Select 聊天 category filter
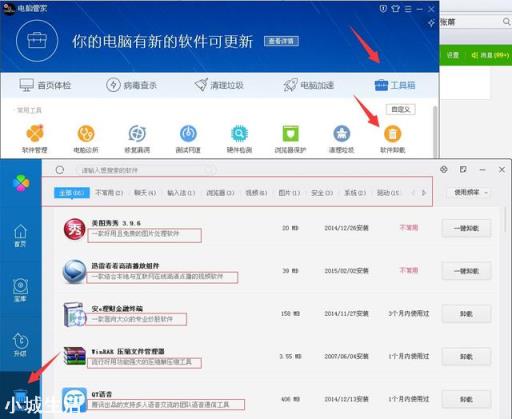Viewport: 512px width, 419px height. tap(145, 193)
